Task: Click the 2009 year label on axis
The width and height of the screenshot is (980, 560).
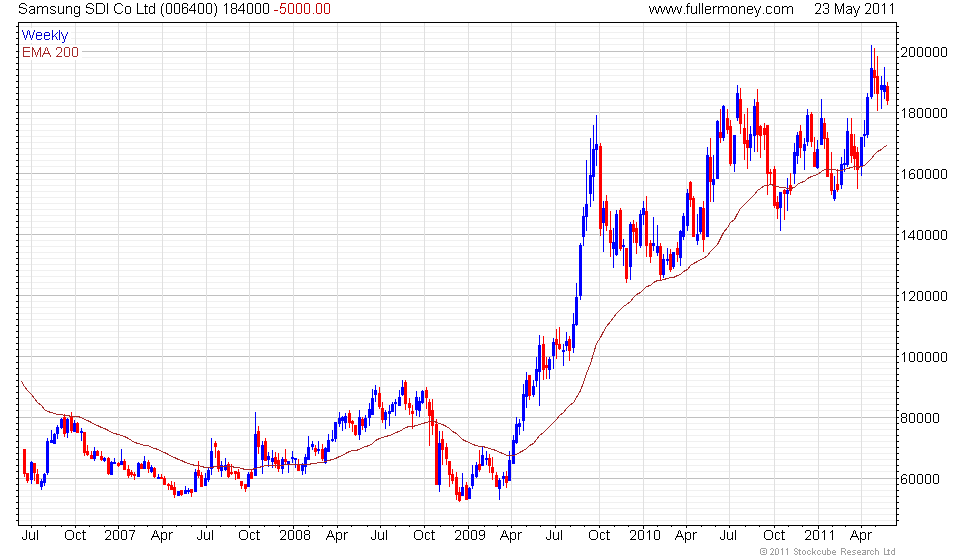Action: pyautogui.click(x=470, y=536)
